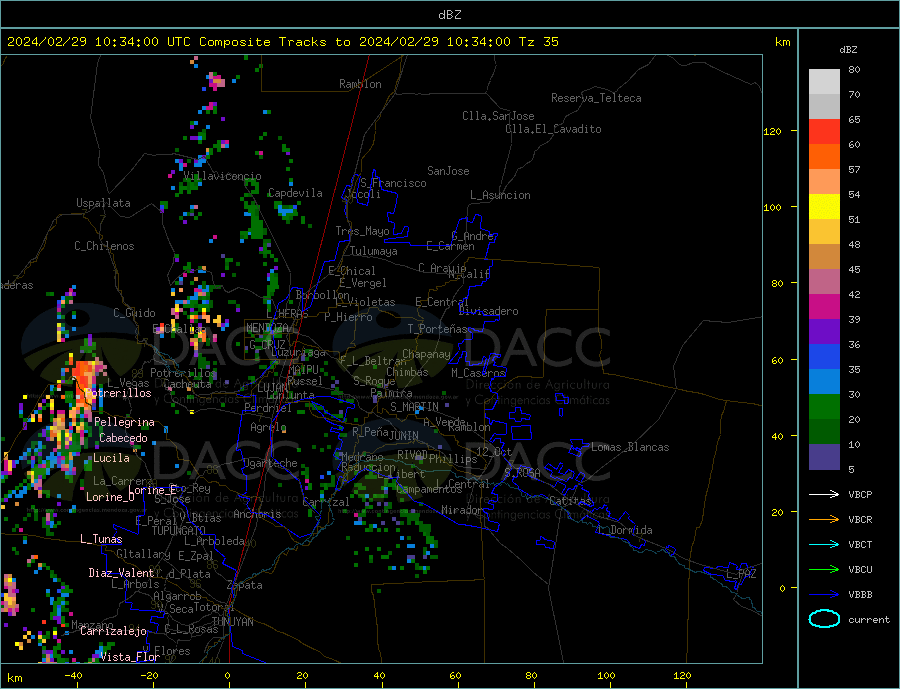This screenshot has height=689, width=900.
Task: Select the 'current' legend label
Action: pyautogui.click(x=869, y=620)
